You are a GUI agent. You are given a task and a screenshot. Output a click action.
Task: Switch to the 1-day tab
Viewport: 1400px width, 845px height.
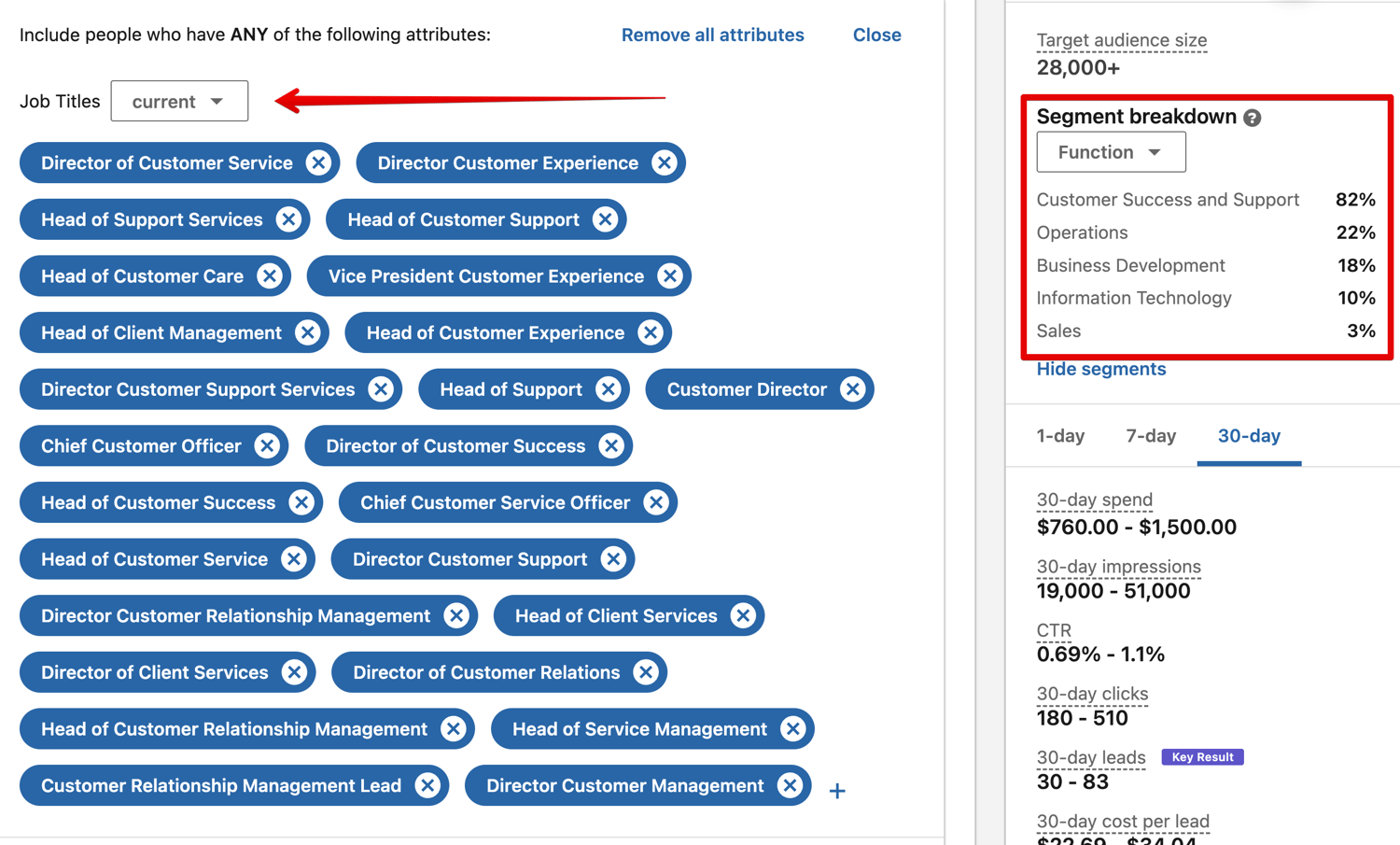tap(1060, 436)
